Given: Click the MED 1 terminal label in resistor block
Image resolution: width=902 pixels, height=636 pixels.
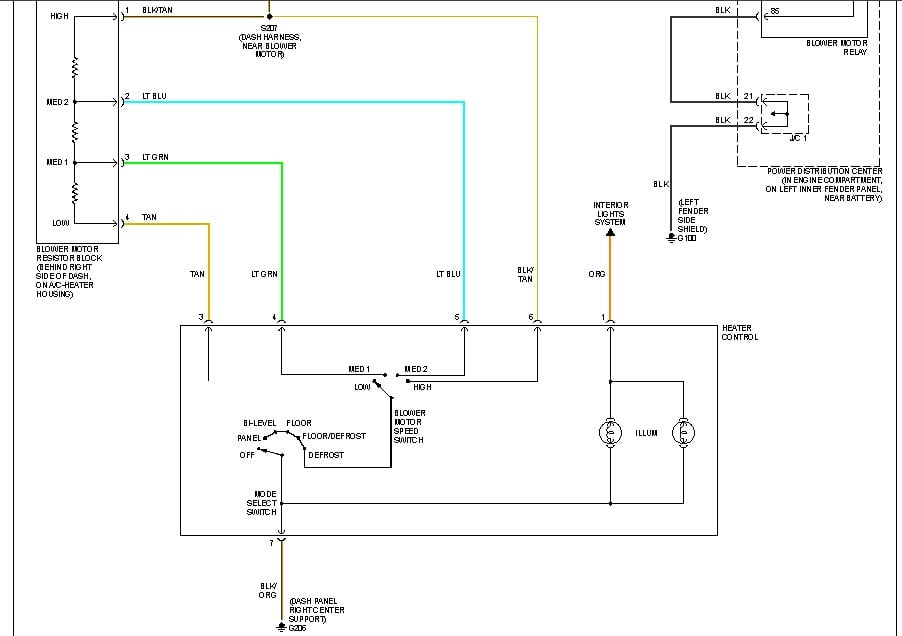Looking at the screenshot, I should (57, 162).
